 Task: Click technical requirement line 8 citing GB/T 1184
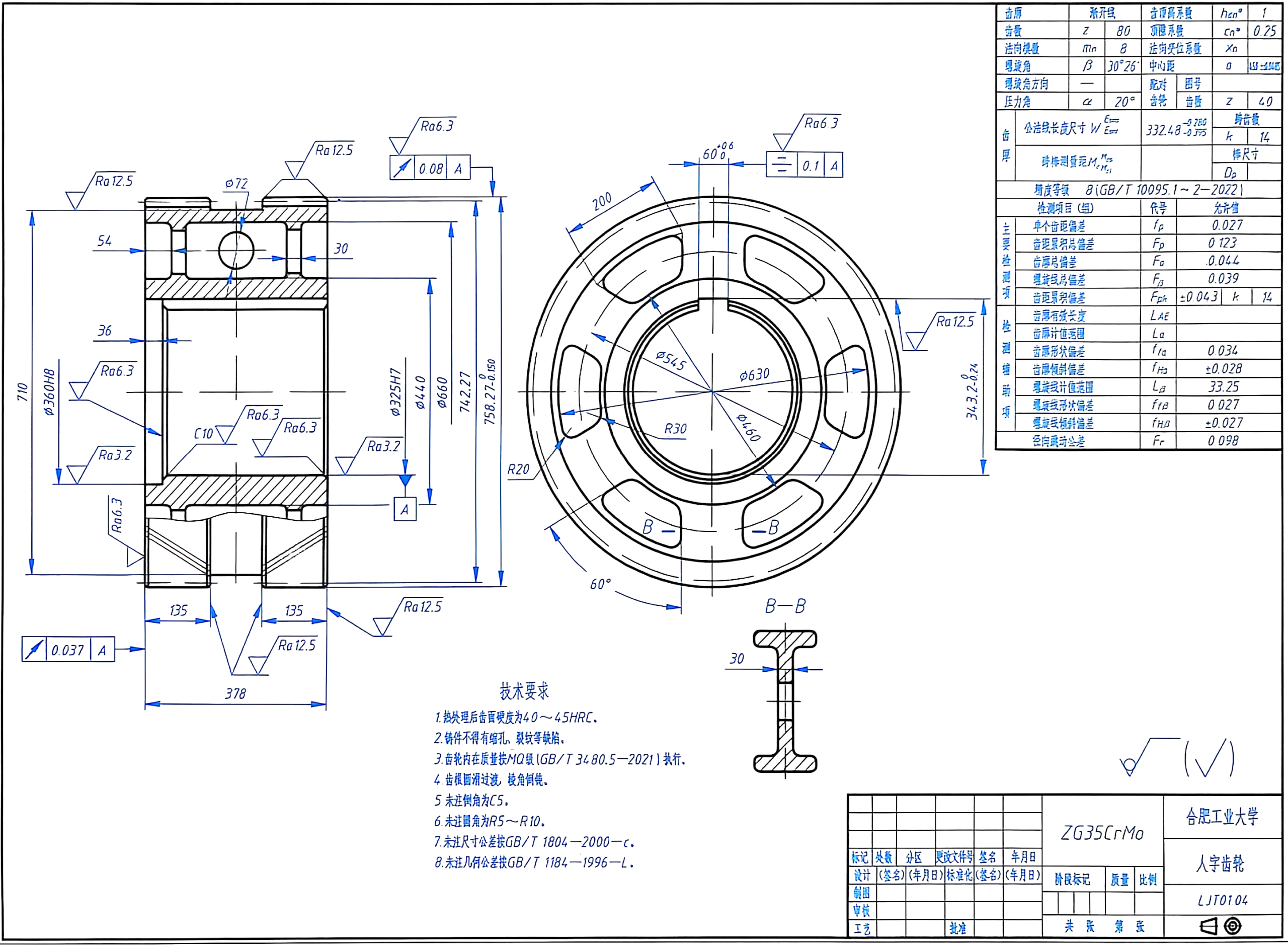534,862
